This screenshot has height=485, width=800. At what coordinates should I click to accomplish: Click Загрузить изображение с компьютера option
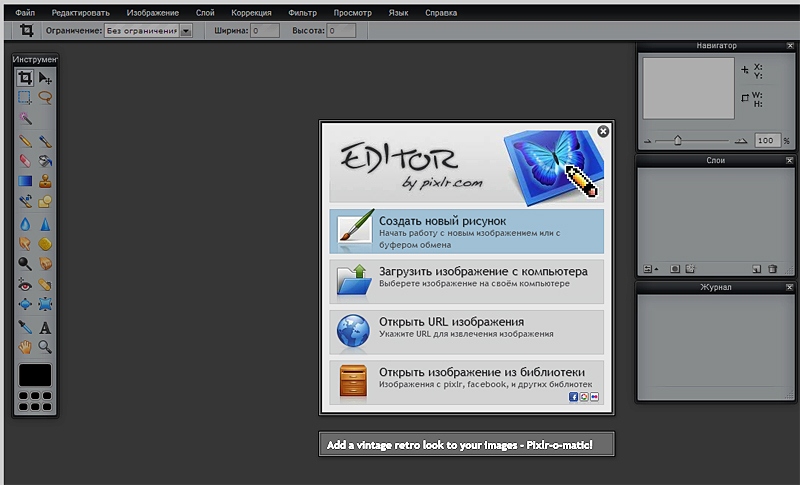466,282
